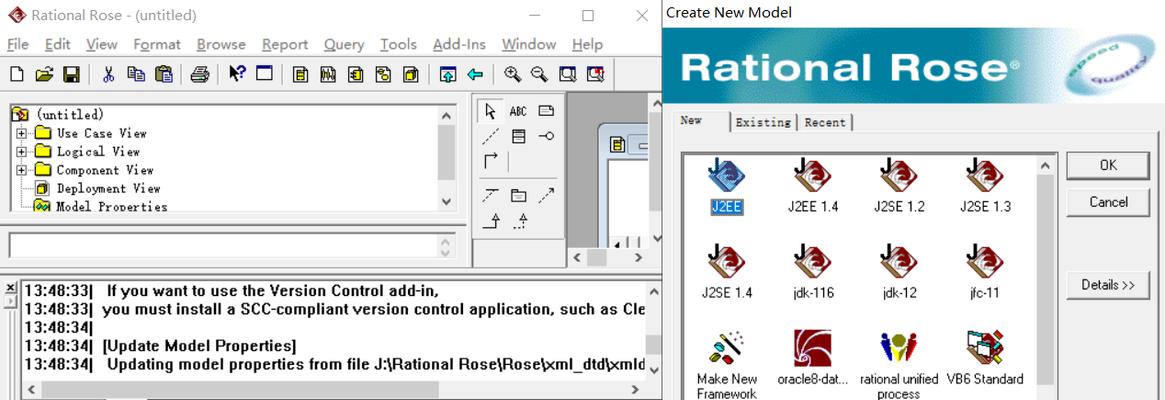Click the Browse Interaction Diagram icon
The width and height of the screenshot is (1165, 400).
[328, 74]
